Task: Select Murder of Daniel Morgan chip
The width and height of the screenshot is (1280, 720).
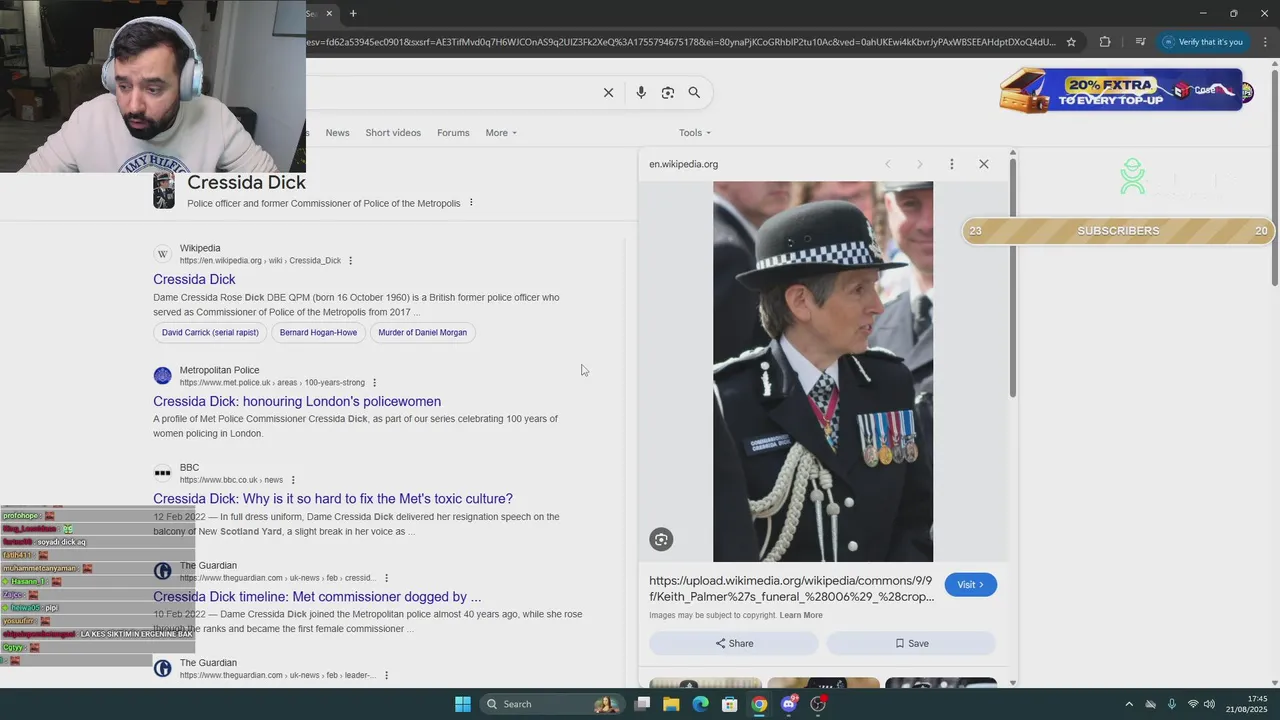Action: [x=422, y=332]
